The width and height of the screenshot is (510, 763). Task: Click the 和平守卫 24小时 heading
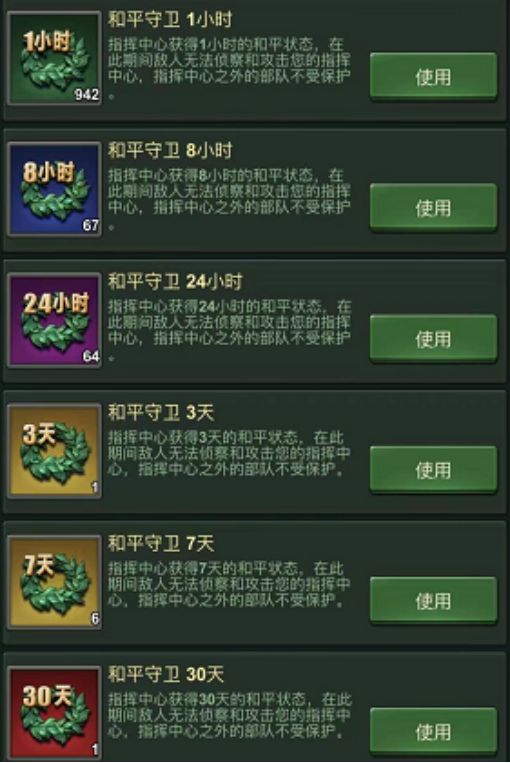point(175,281)
